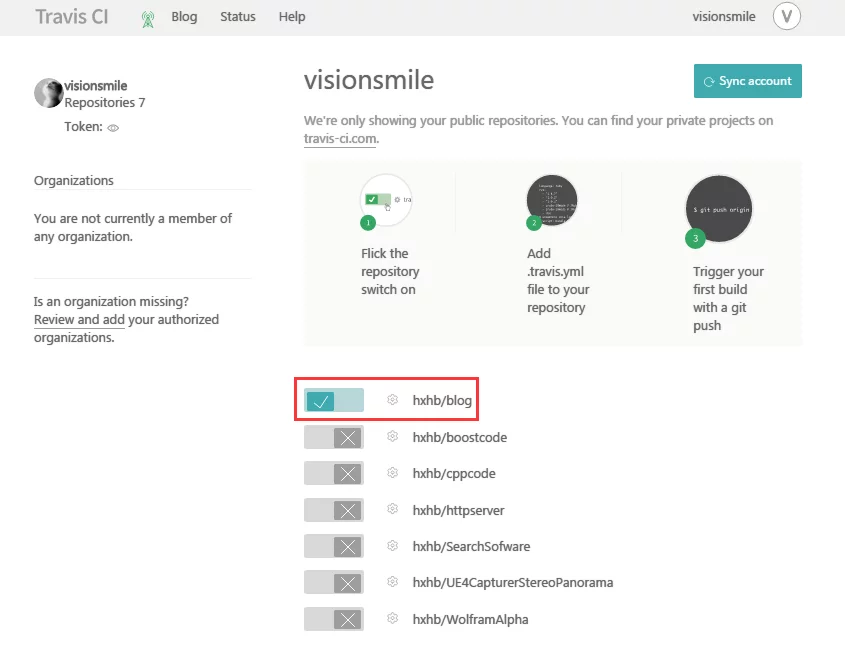This screenshot has width=845, height=655.
Task: Open the visionsmile account menu in header
Action: point(726,16)
